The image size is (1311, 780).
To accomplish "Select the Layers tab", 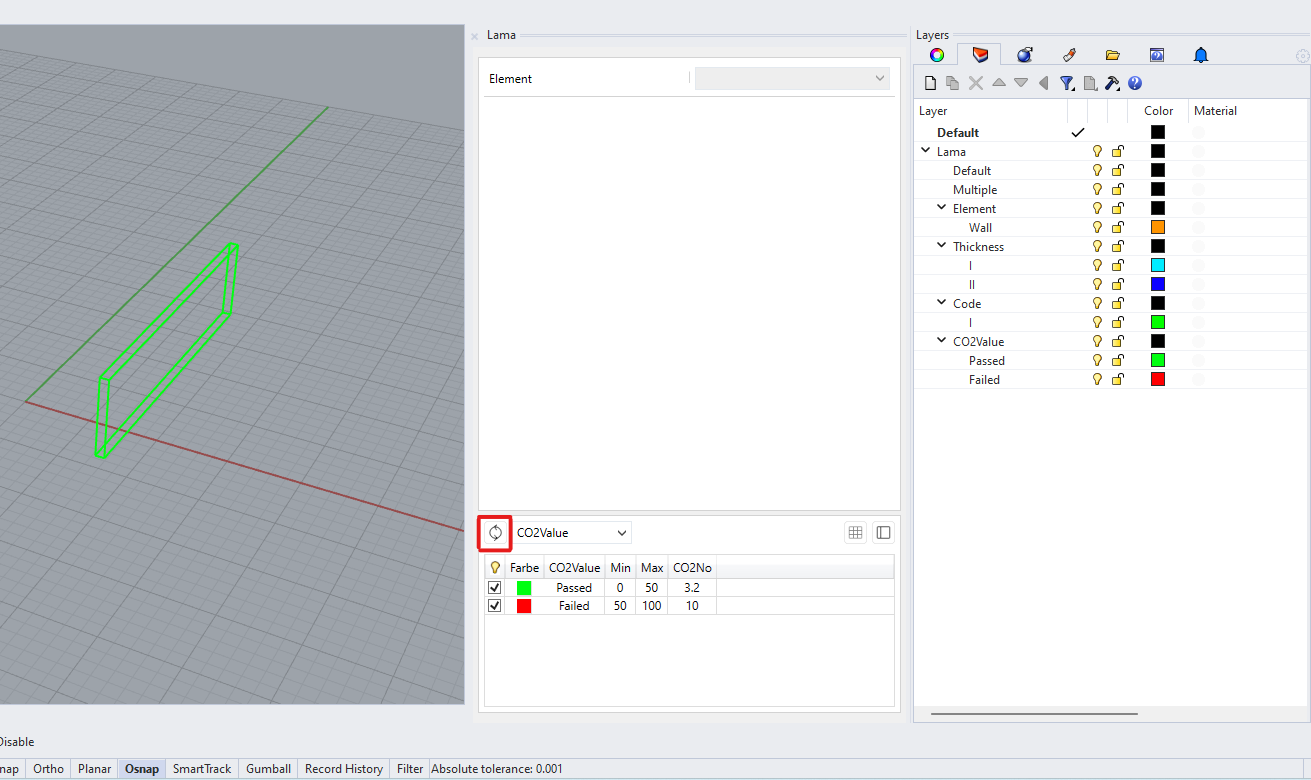I will 979,55.
